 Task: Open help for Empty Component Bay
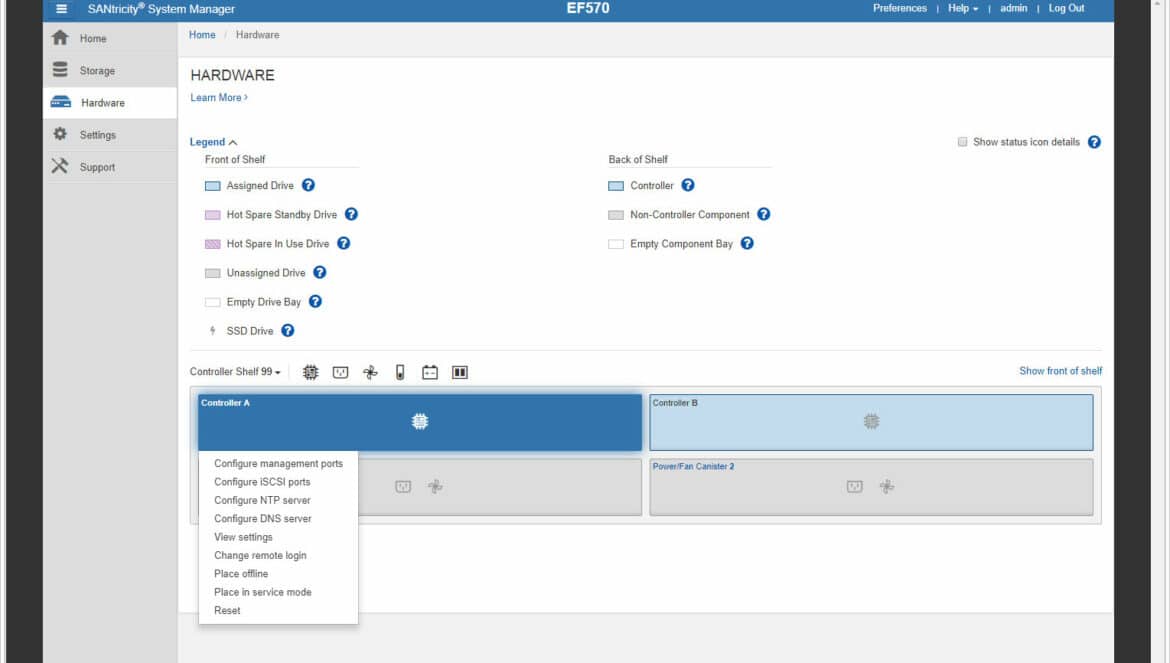coord(747,243)
